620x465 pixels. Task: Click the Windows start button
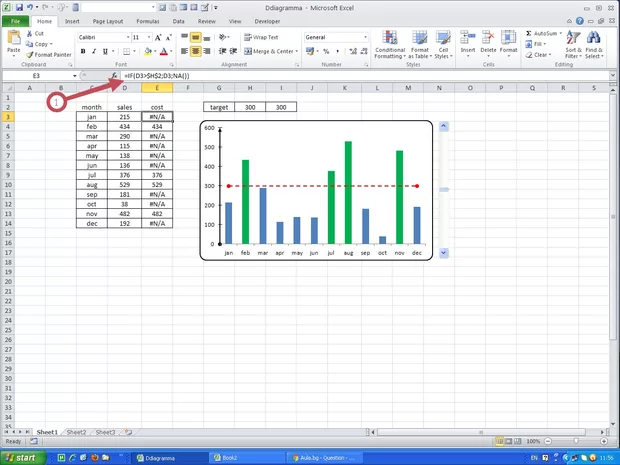click(x=23, y=457)
